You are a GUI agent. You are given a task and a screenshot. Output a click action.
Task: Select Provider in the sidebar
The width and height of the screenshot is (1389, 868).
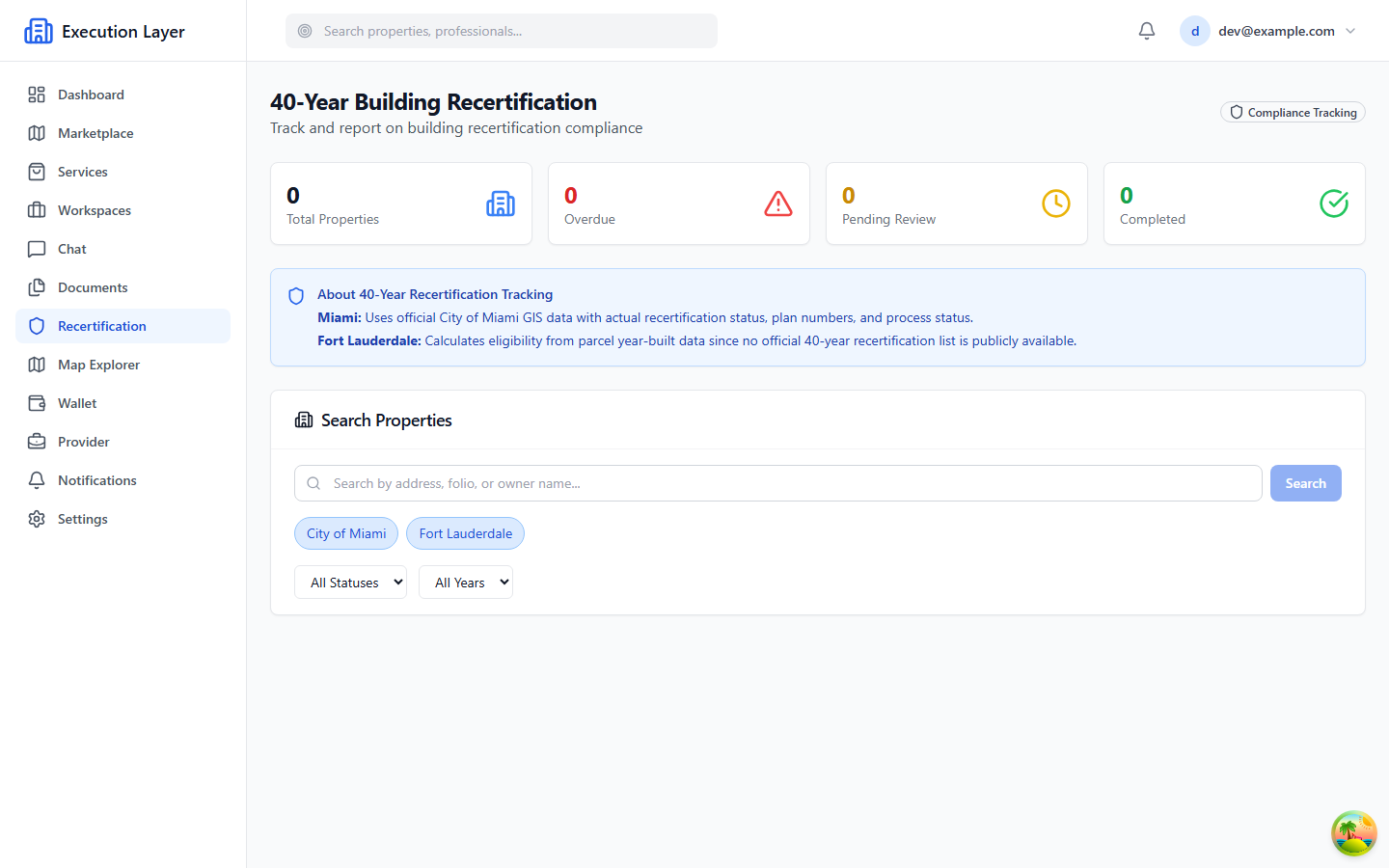[123, 442]
